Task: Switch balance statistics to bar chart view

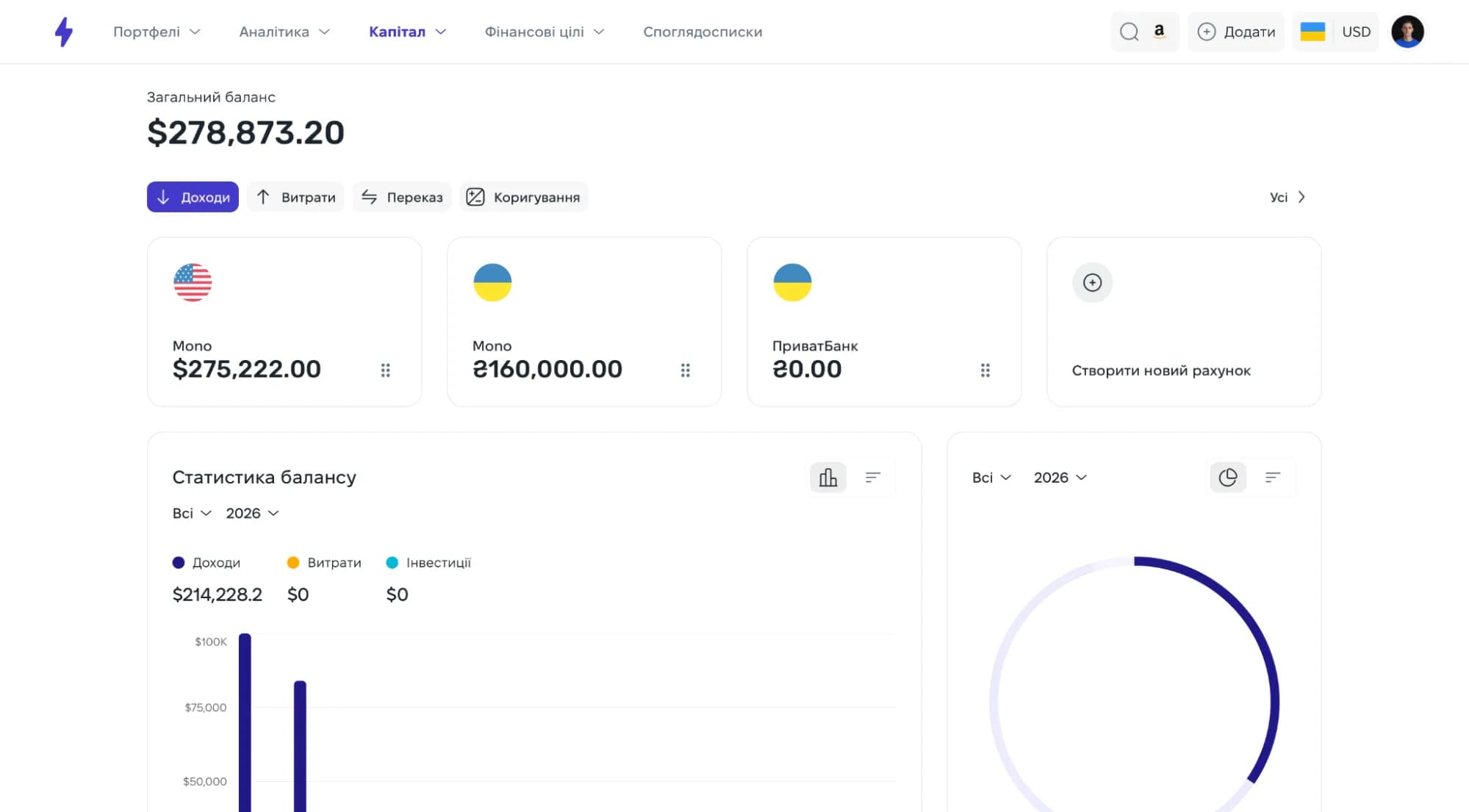Action: coord(828,478)
